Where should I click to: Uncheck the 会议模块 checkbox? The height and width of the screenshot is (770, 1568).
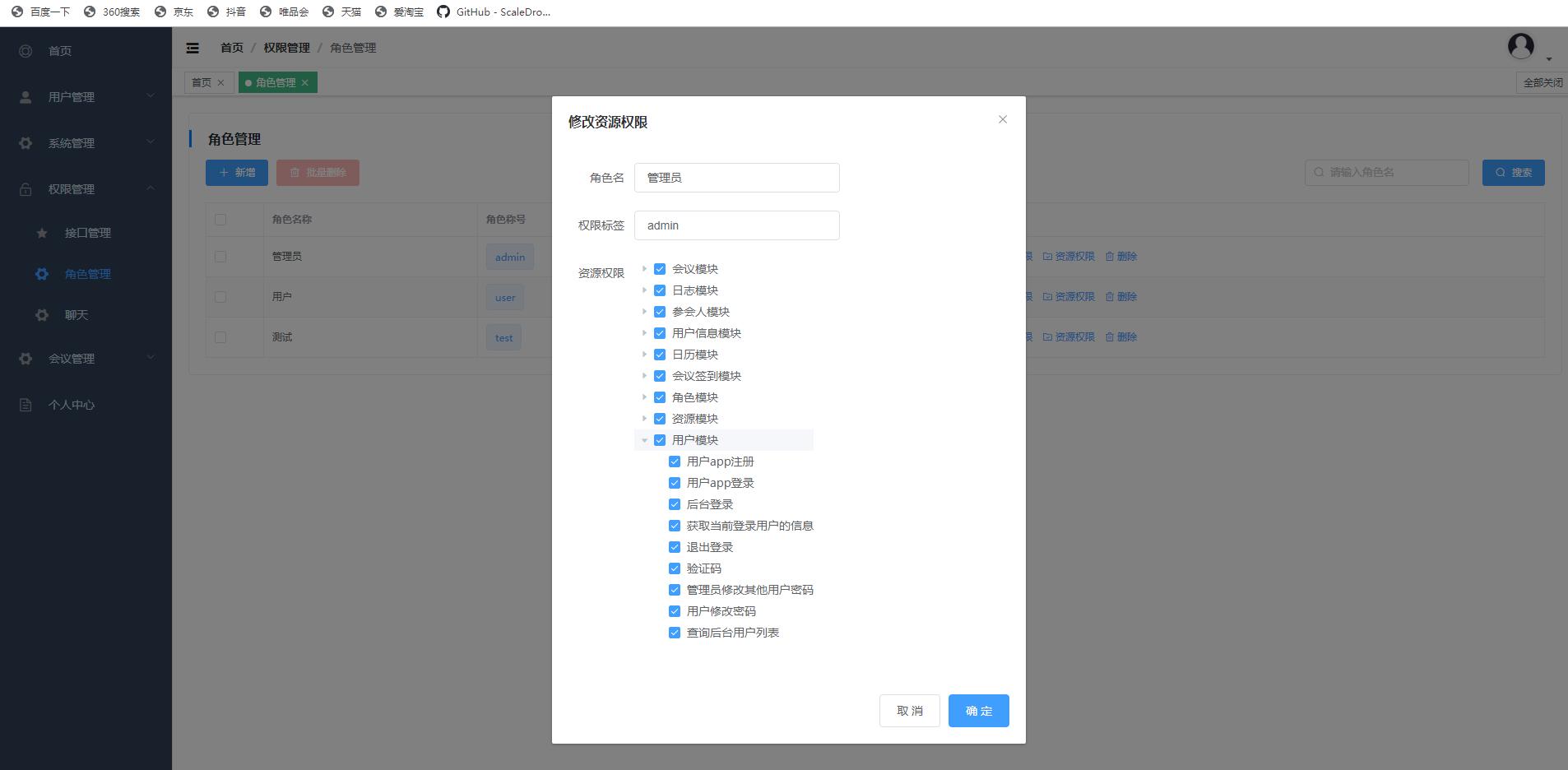click(660, 269)
